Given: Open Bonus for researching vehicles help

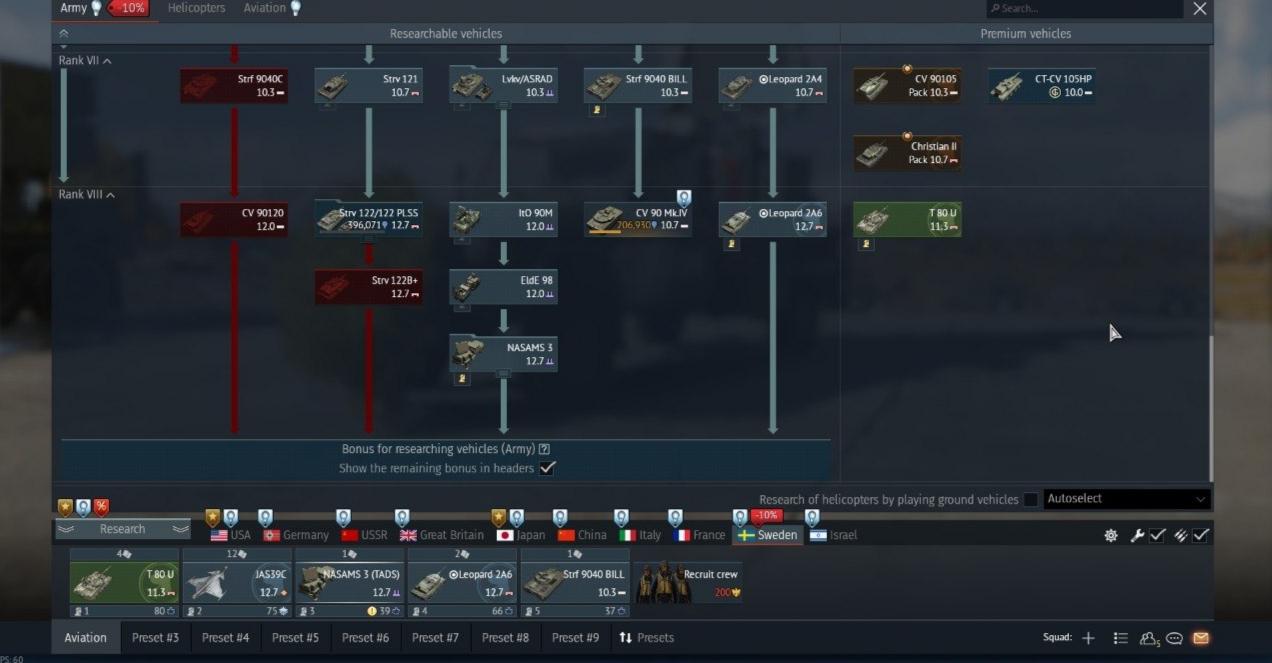Looking at the screenshot, I should click(545, 449).
